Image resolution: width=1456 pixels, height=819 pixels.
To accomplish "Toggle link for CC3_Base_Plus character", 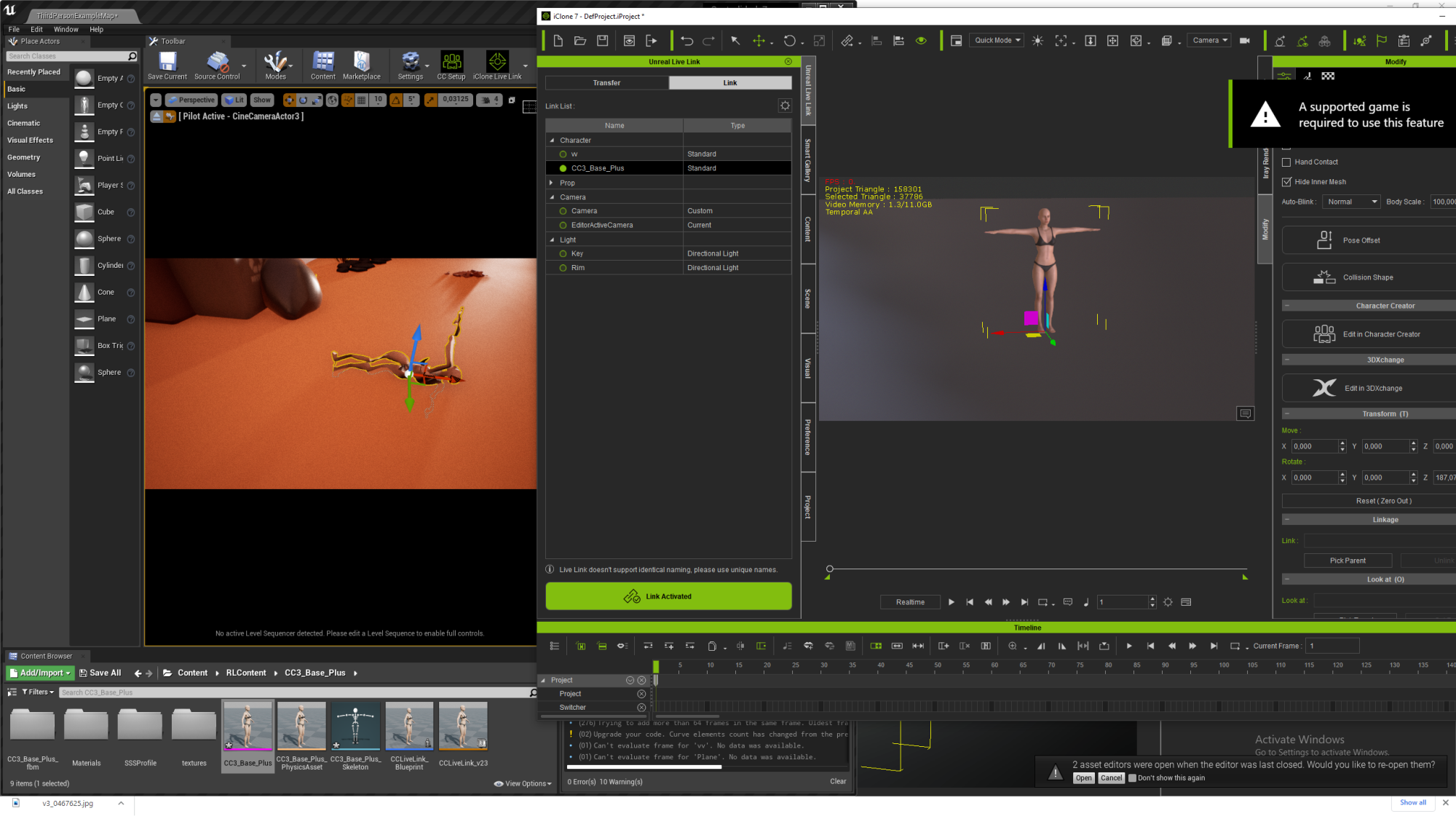I will click(x=563, y=168).
